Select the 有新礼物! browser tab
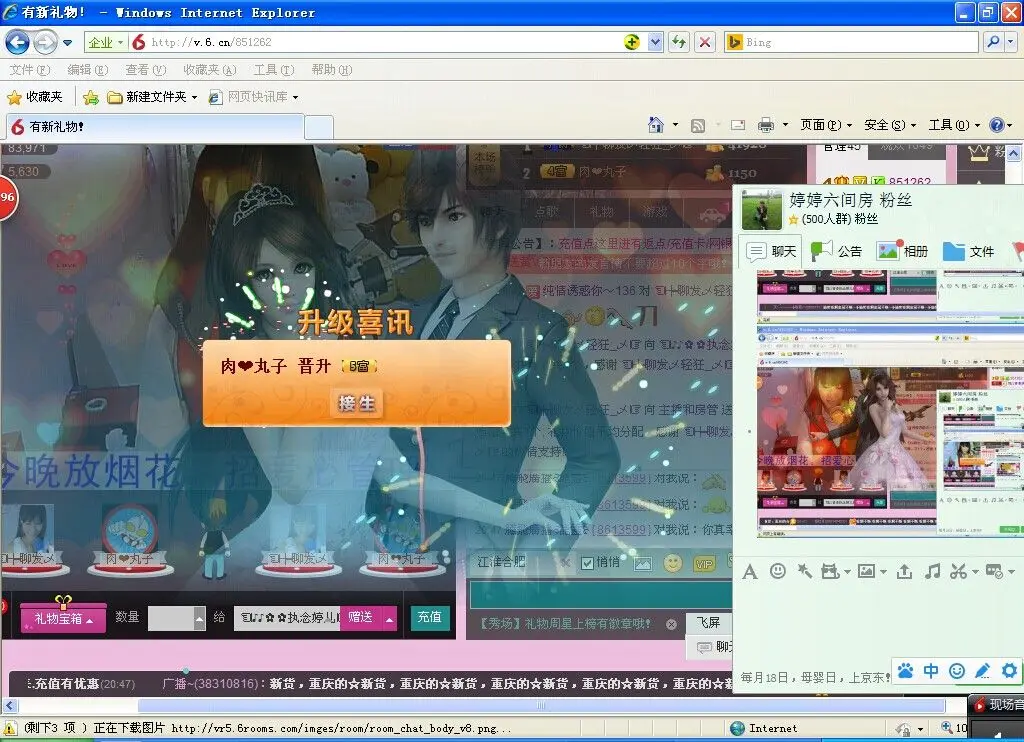 click(155, 127)
